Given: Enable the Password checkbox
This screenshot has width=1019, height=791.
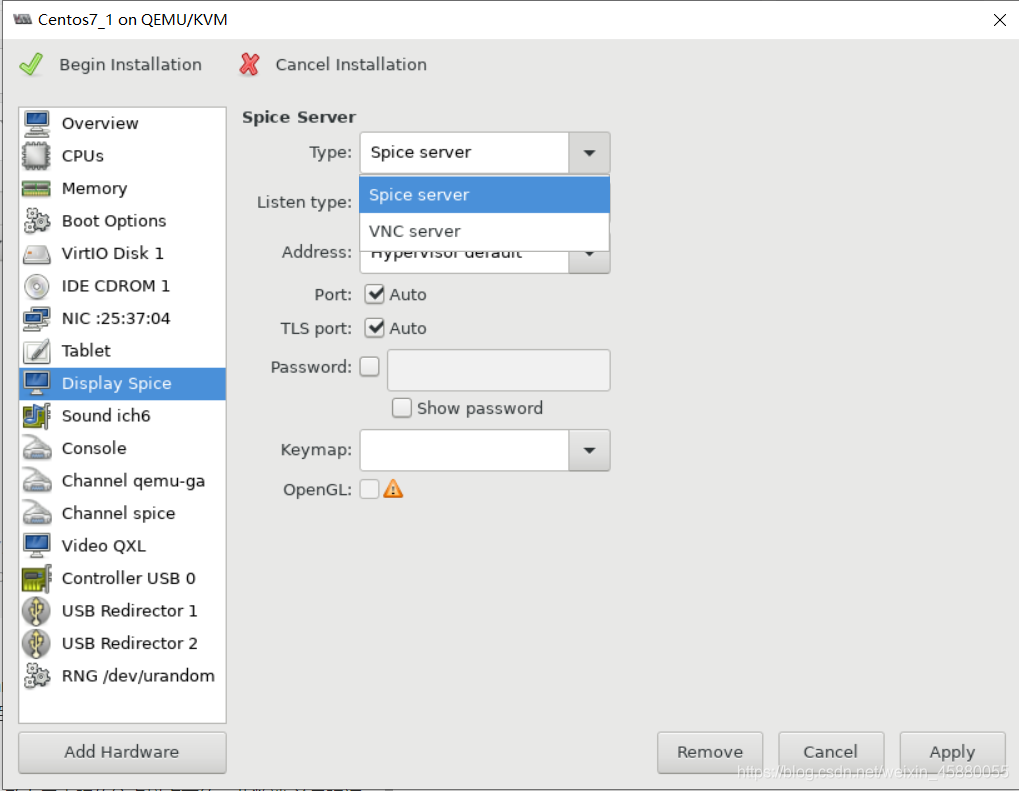Looking at the screenshot, I should (370, 367).
